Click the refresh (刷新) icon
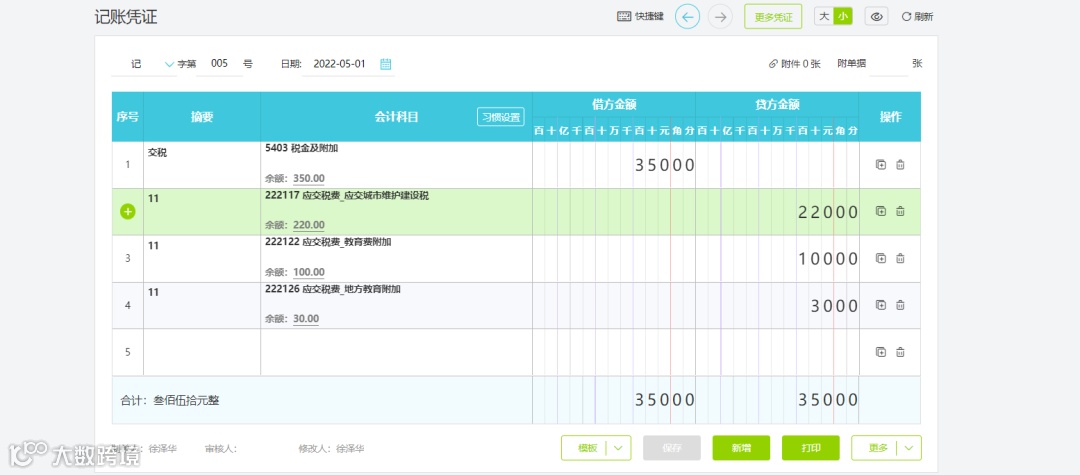This screenshot has width=1080, height=475. coord(906,17)
